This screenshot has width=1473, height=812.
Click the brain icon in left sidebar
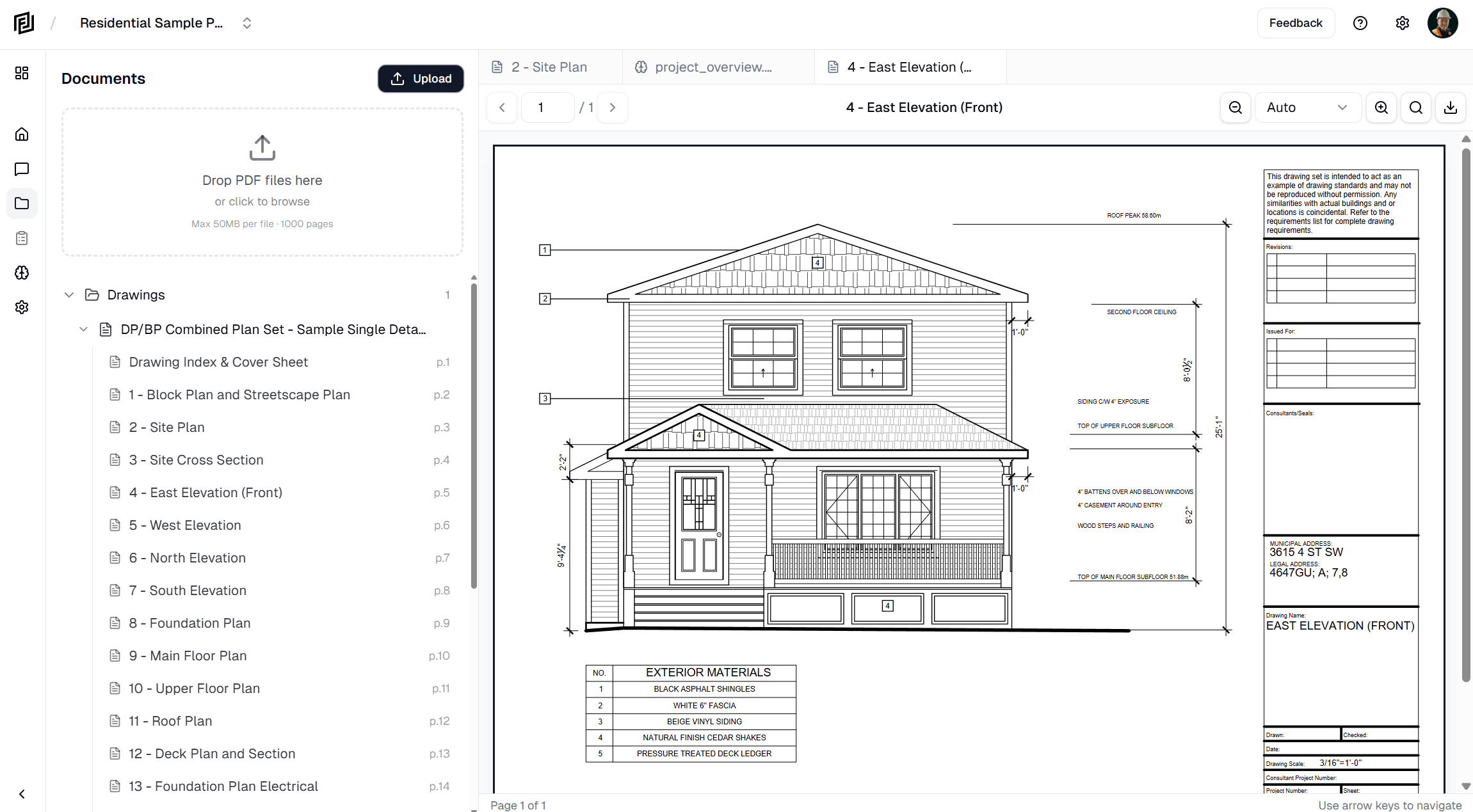click(22, 273)
